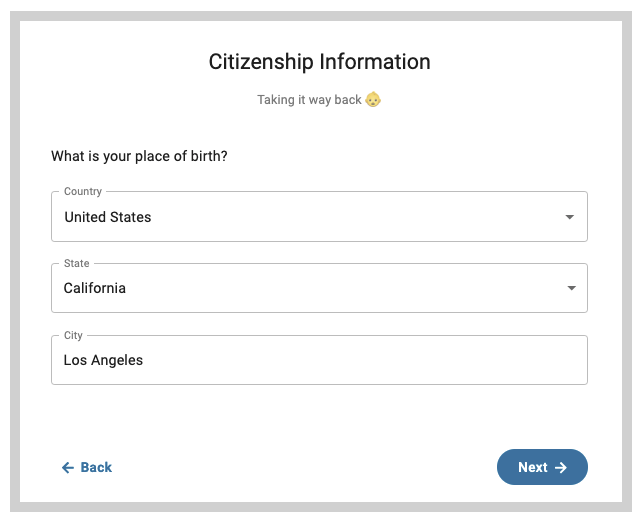Viewport: 638px width, 521px height.
Task: Go to the next step with Next
Action: pos(542,467)
